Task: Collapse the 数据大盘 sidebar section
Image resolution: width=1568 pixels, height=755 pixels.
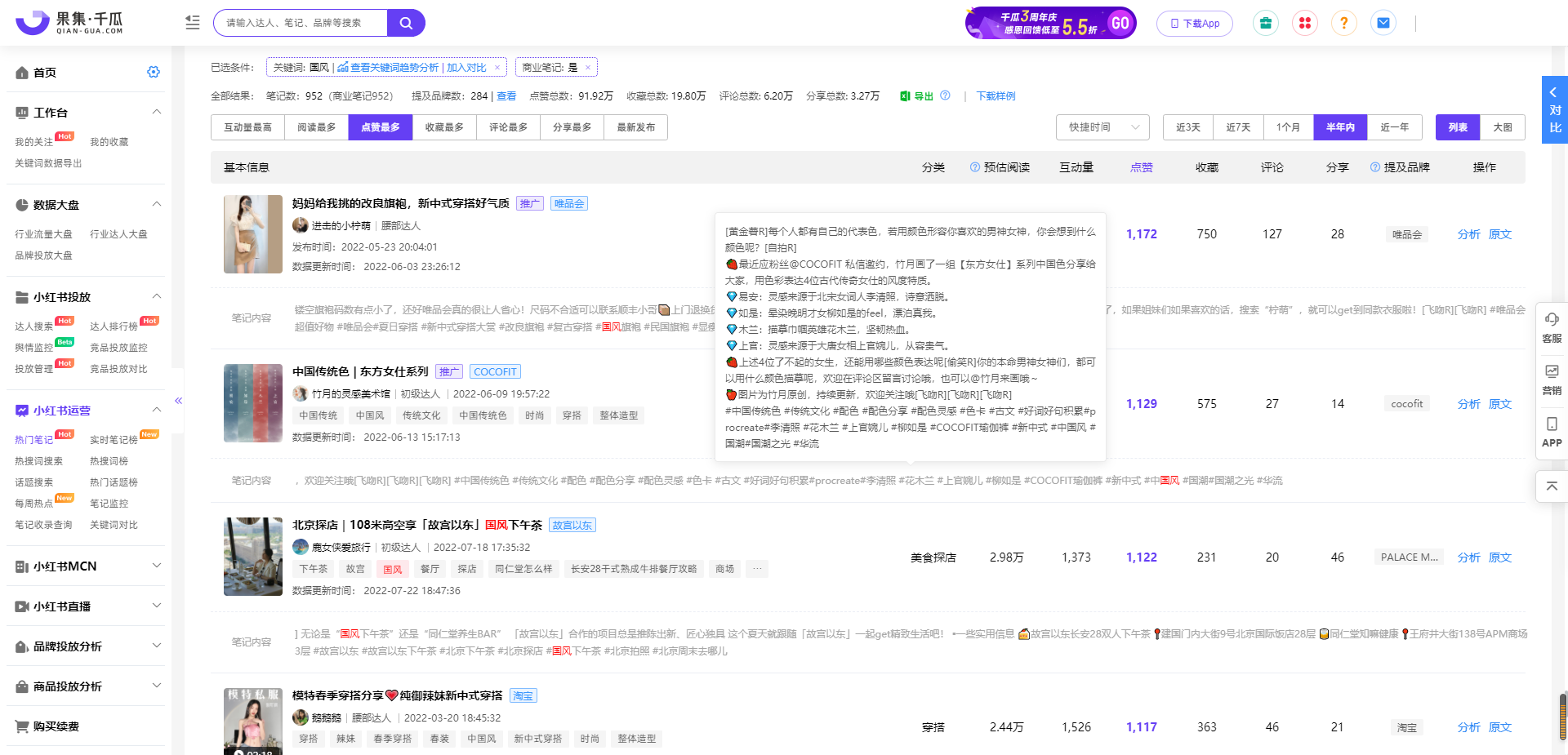Action: 157,204
